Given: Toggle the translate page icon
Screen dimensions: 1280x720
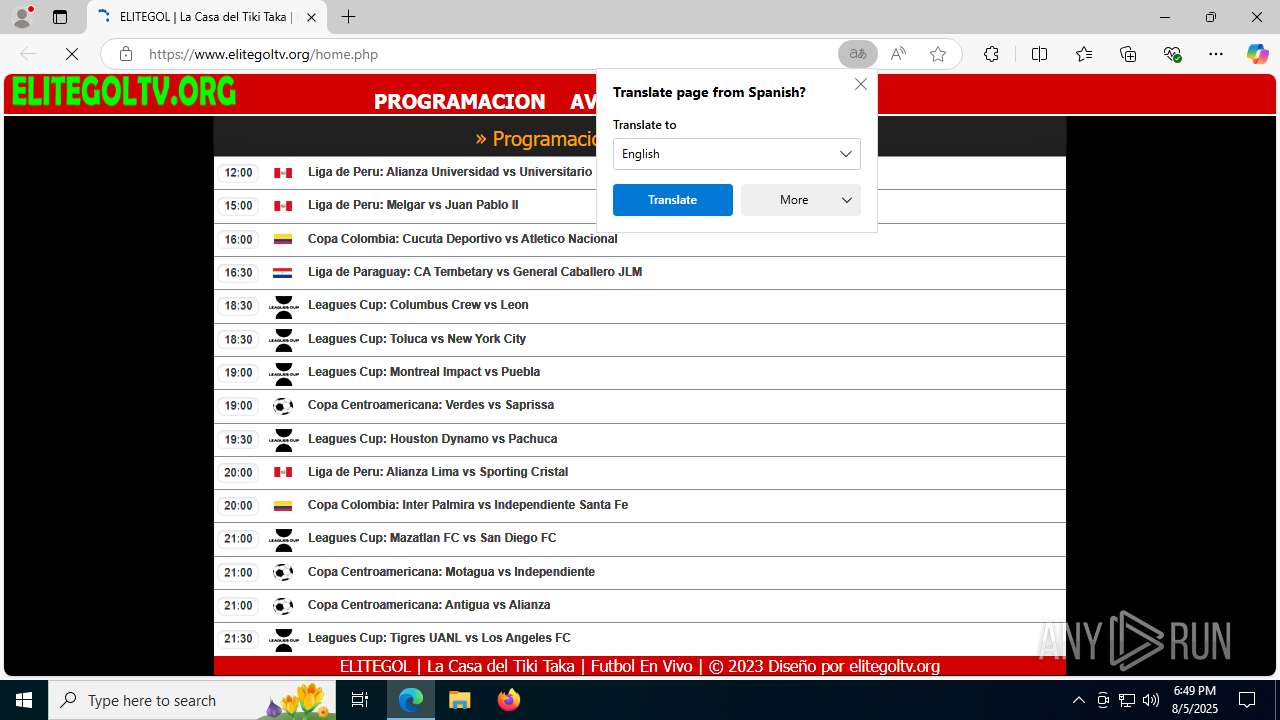Looking at the screenshot, I should (858, 54).
